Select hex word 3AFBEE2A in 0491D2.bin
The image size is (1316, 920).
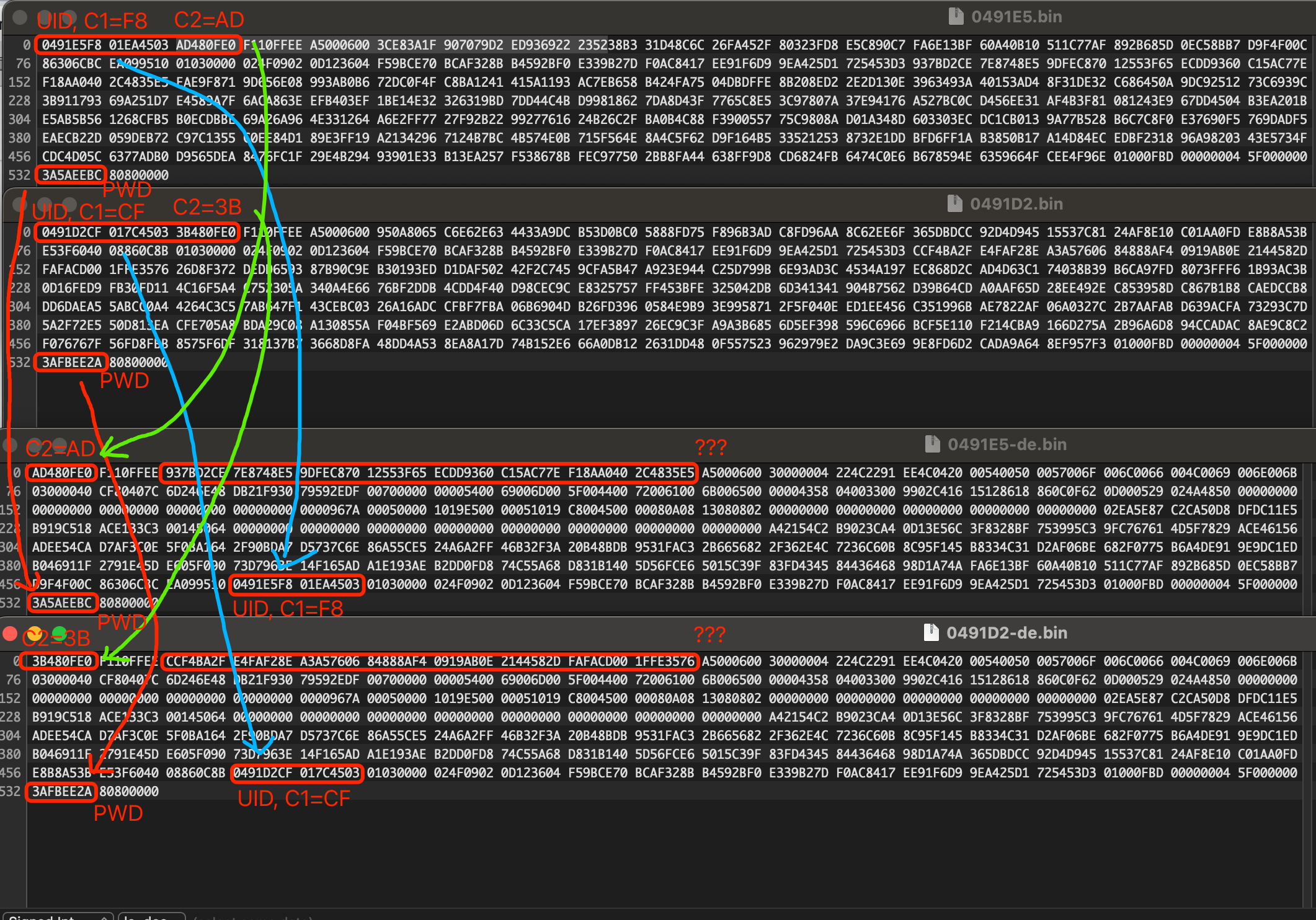point(71,362)
